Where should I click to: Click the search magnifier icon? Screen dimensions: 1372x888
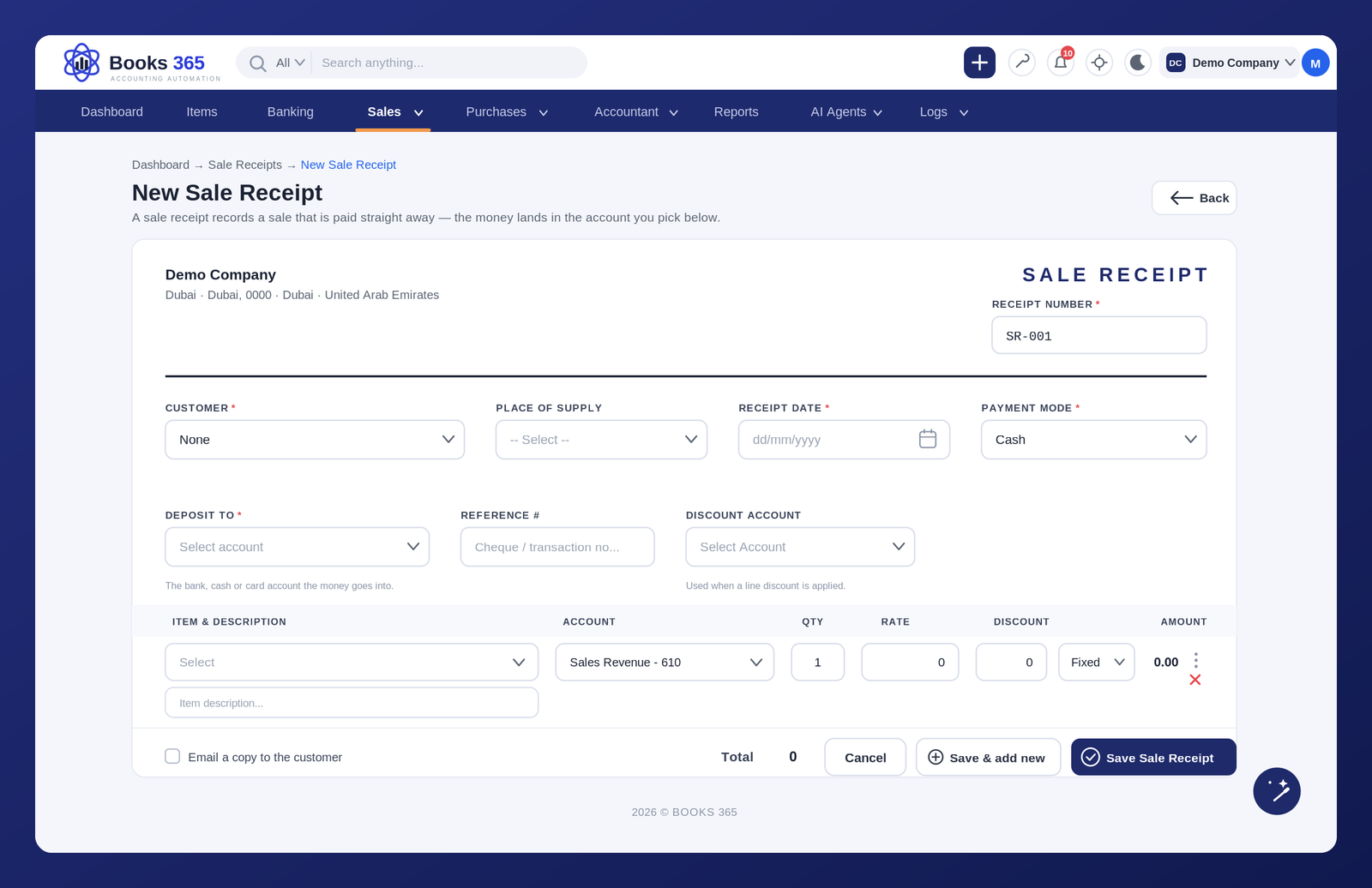click(x=257, y=63)
